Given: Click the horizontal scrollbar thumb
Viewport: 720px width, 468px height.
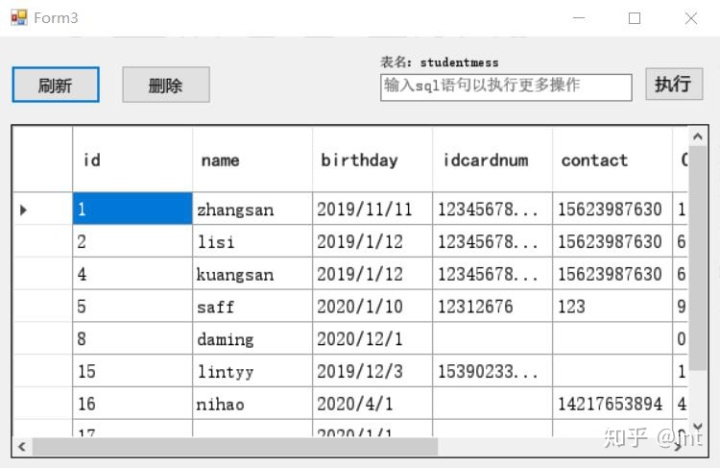Looking at the screenshot, I should point(235,446).
